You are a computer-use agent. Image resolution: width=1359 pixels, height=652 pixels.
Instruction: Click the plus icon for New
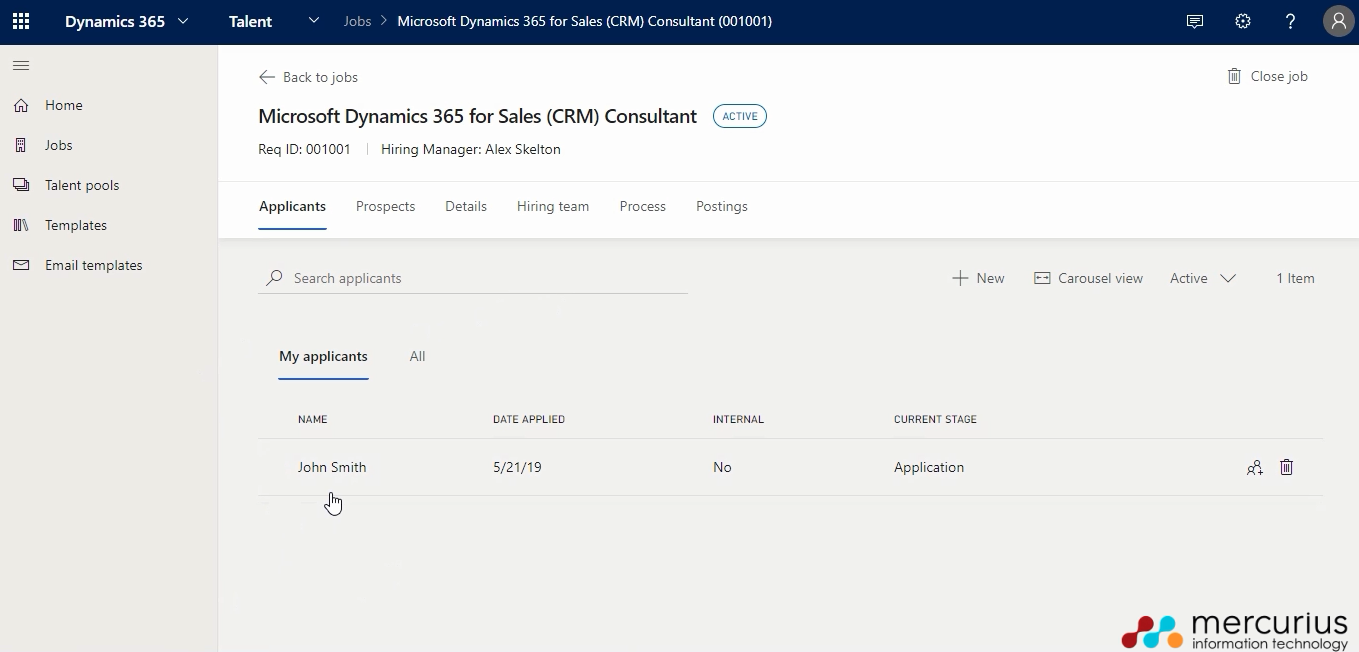[x=960, y=278]
